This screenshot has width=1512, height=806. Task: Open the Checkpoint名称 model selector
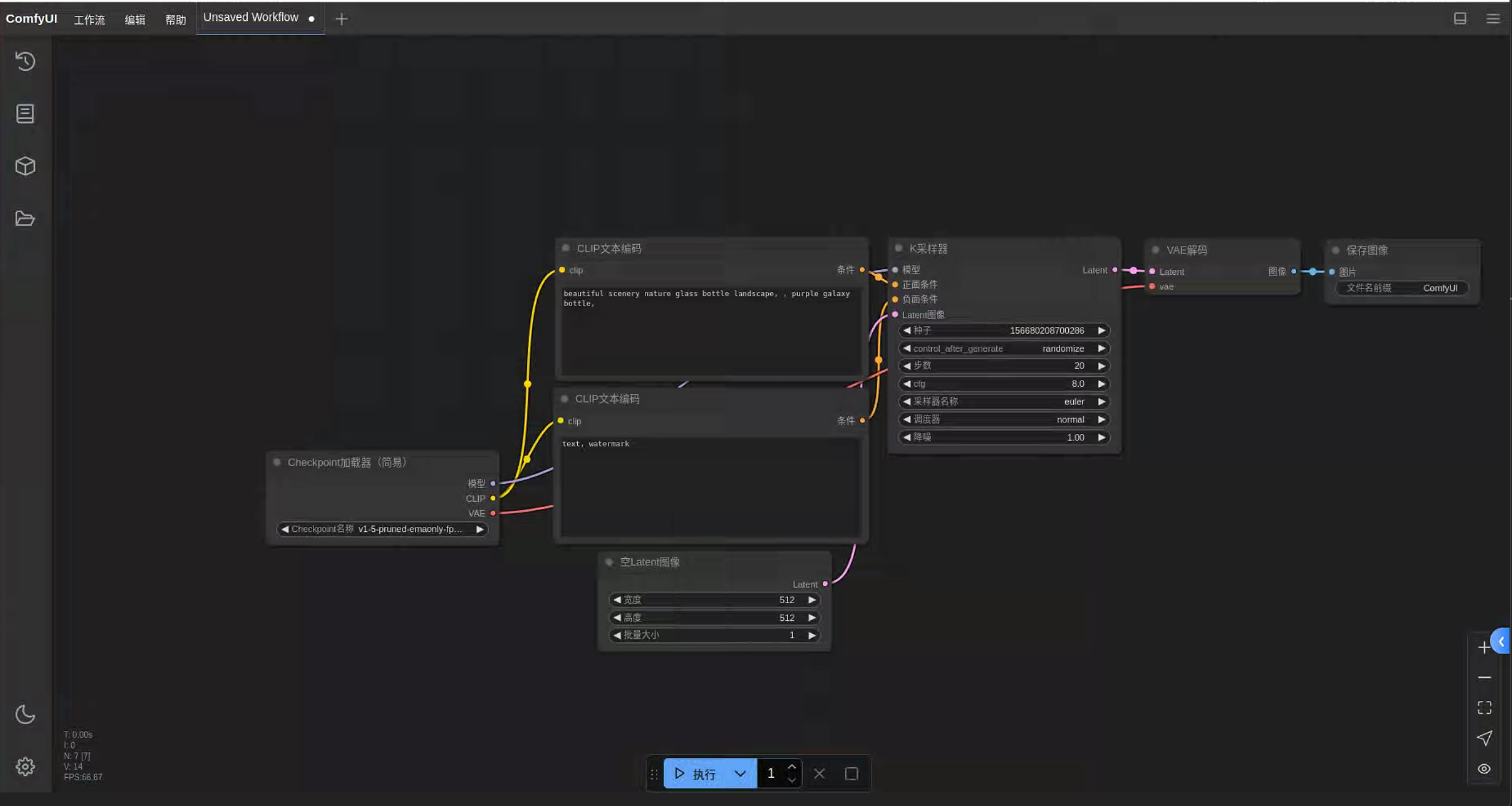382,529
